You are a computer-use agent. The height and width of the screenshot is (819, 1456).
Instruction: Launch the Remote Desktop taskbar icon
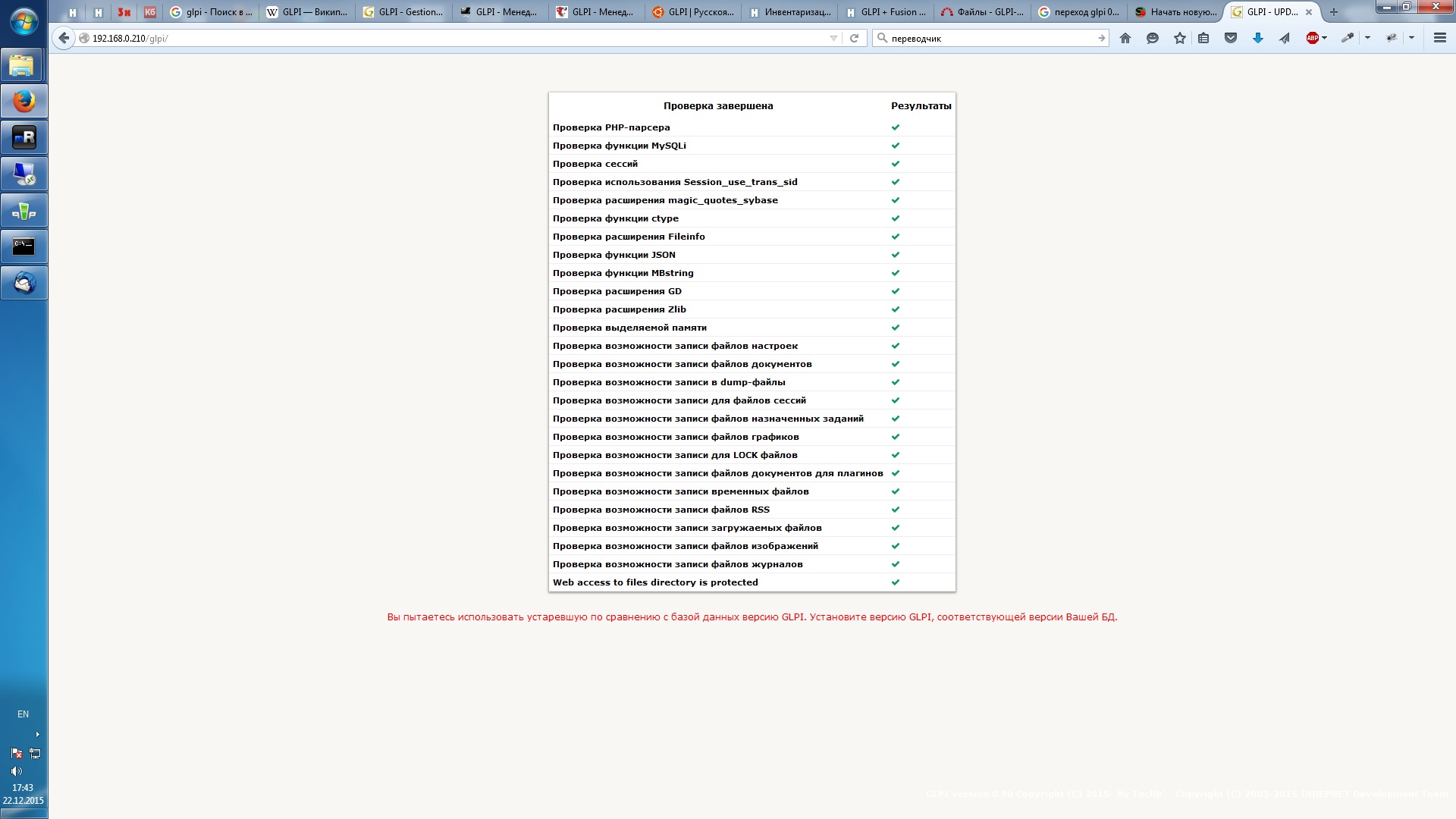[24, 174]
